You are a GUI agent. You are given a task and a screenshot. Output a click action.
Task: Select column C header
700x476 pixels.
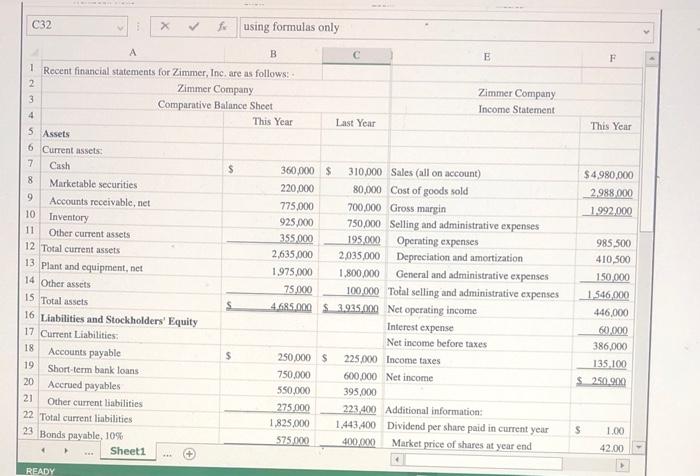click(x=356, y=55)
